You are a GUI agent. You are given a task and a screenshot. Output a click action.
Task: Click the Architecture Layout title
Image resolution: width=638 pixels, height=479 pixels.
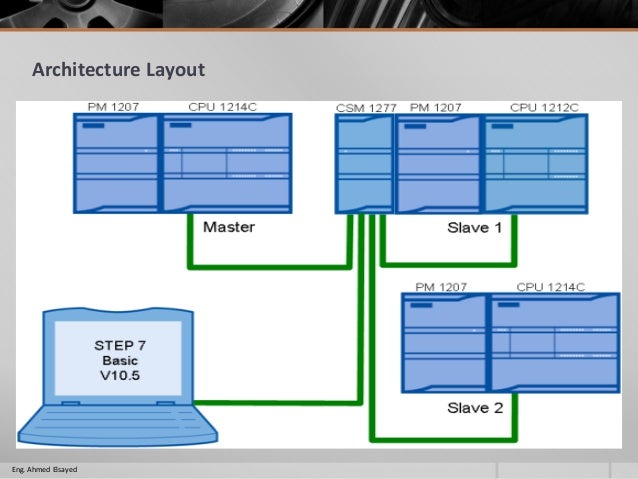tap(119, 70)
